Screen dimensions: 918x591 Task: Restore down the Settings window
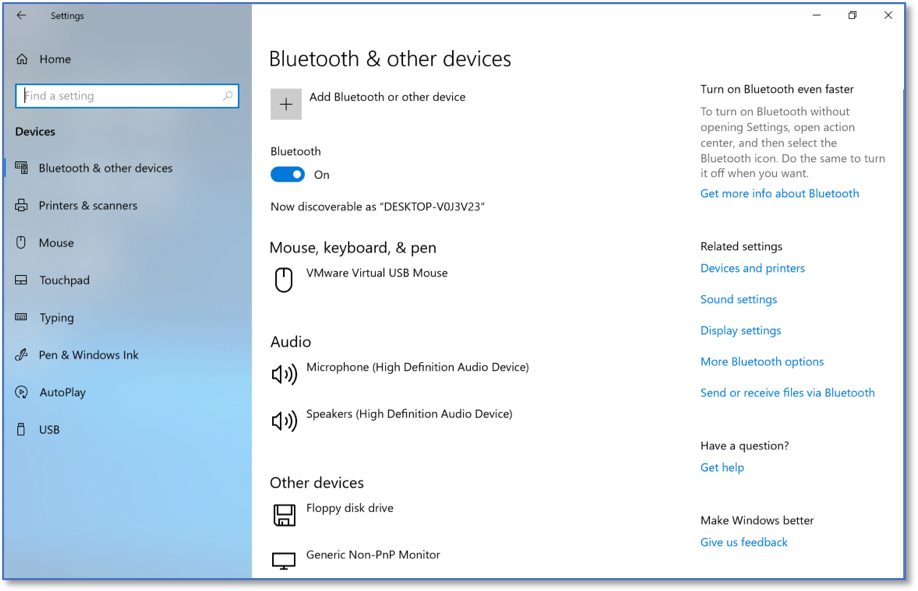[x=852, y=15]
